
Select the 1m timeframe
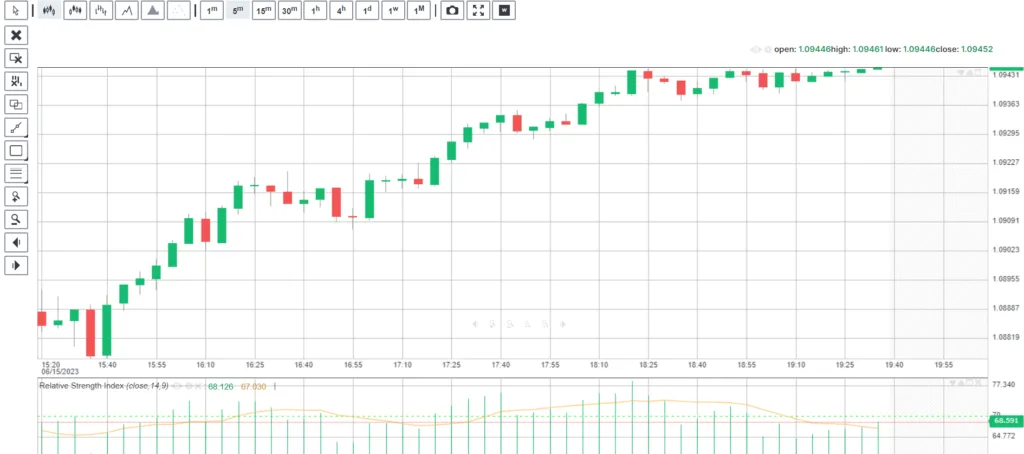coord(212,10)
